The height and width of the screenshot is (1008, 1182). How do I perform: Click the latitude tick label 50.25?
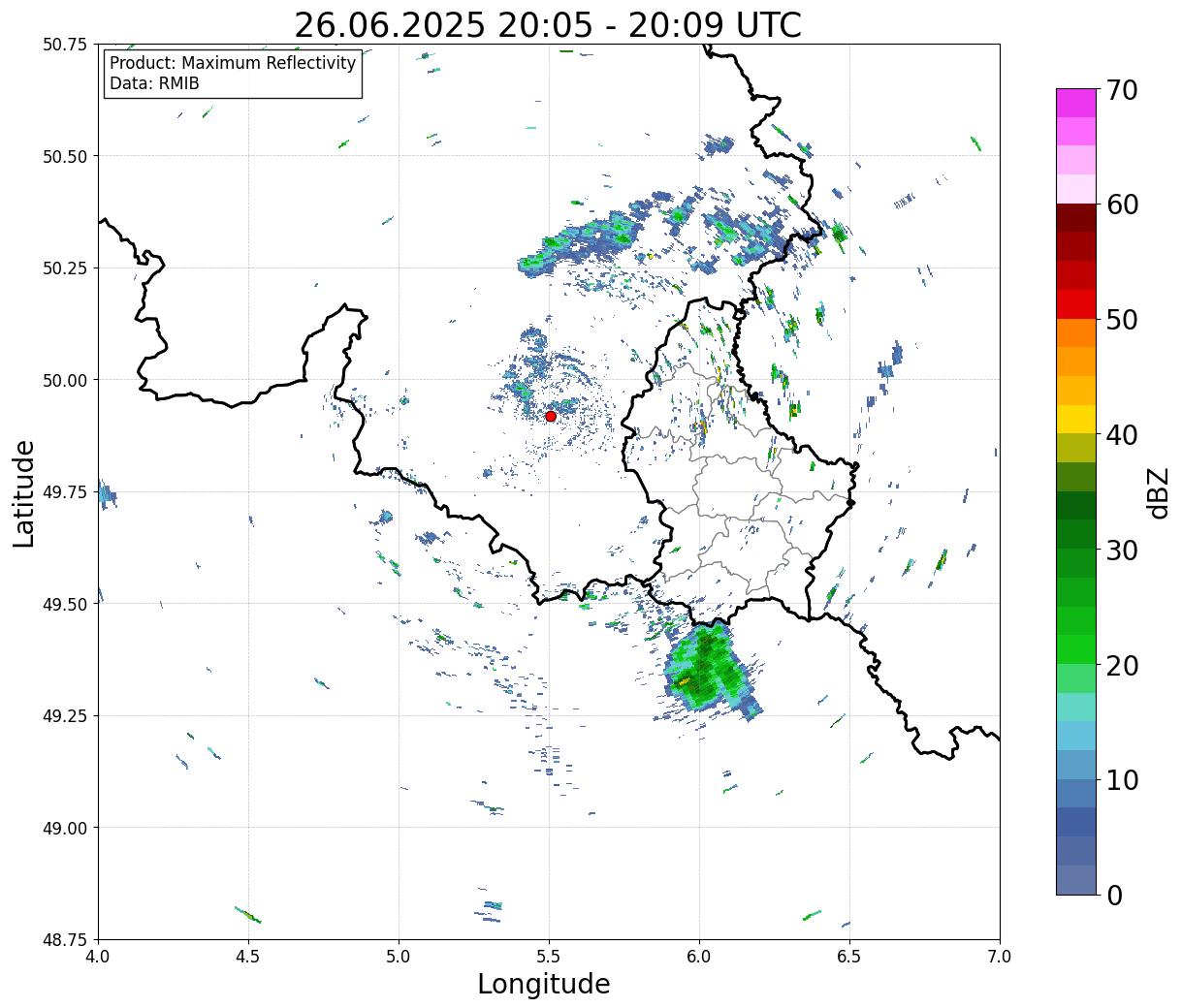click(x=65, y=268)
